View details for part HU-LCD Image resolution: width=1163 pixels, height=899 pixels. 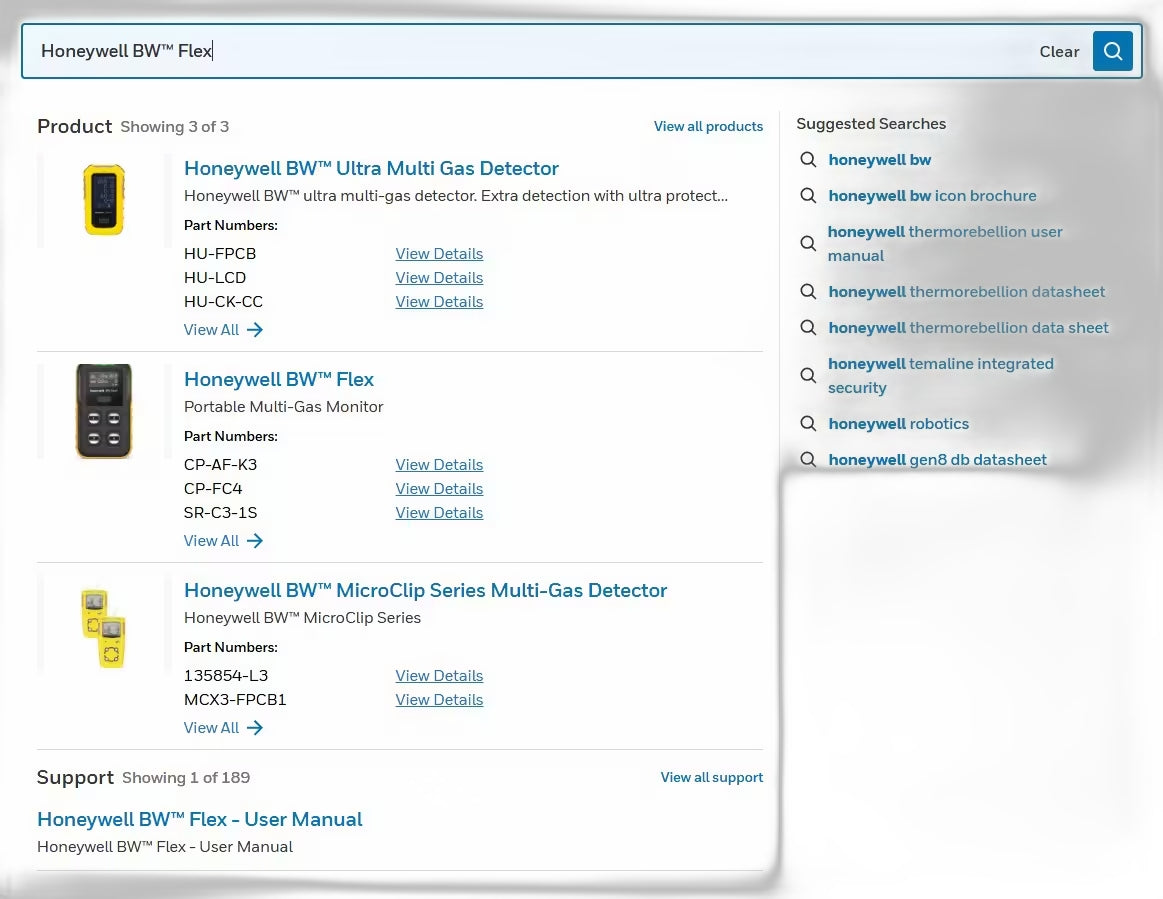439,277
